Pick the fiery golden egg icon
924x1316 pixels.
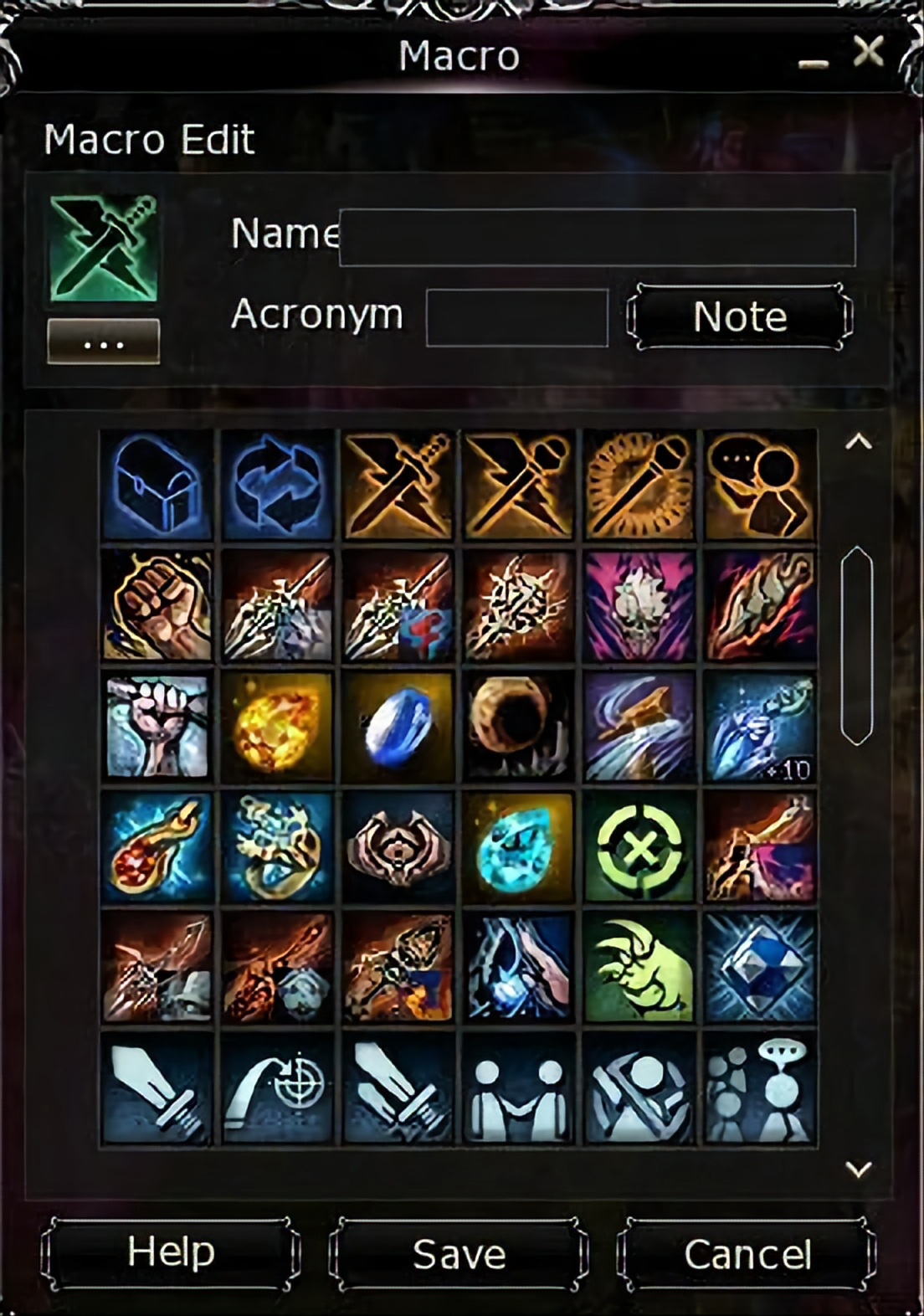pyautogui.click(x=277, y=726)
